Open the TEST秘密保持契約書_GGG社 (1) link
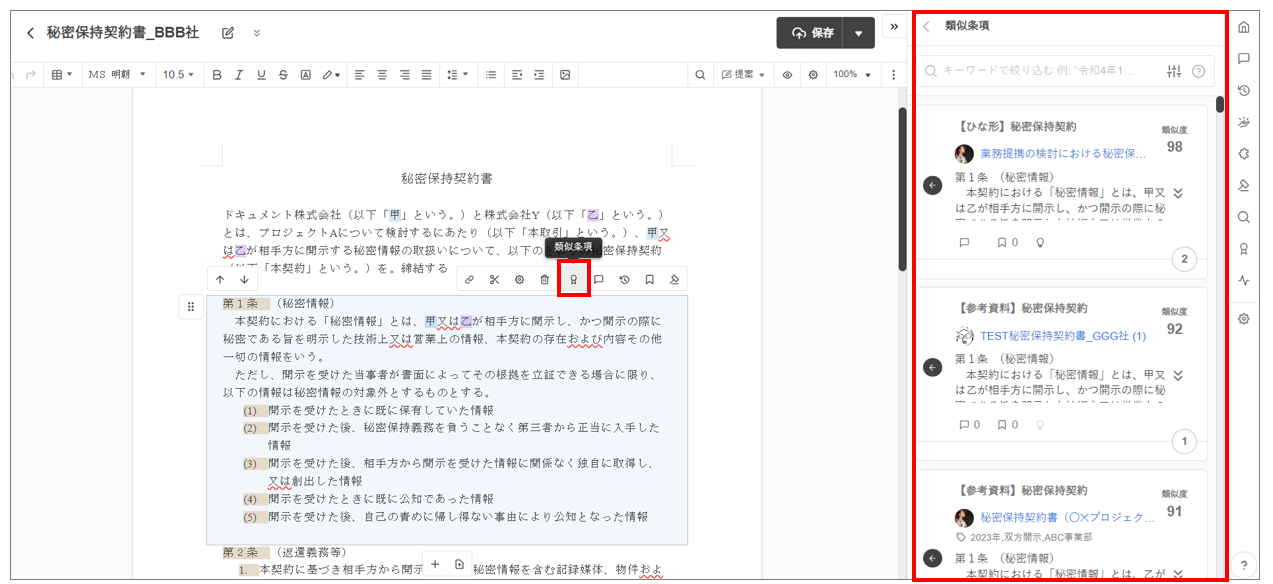This screenshot has height=584, width=1273. pos(1062,336)
